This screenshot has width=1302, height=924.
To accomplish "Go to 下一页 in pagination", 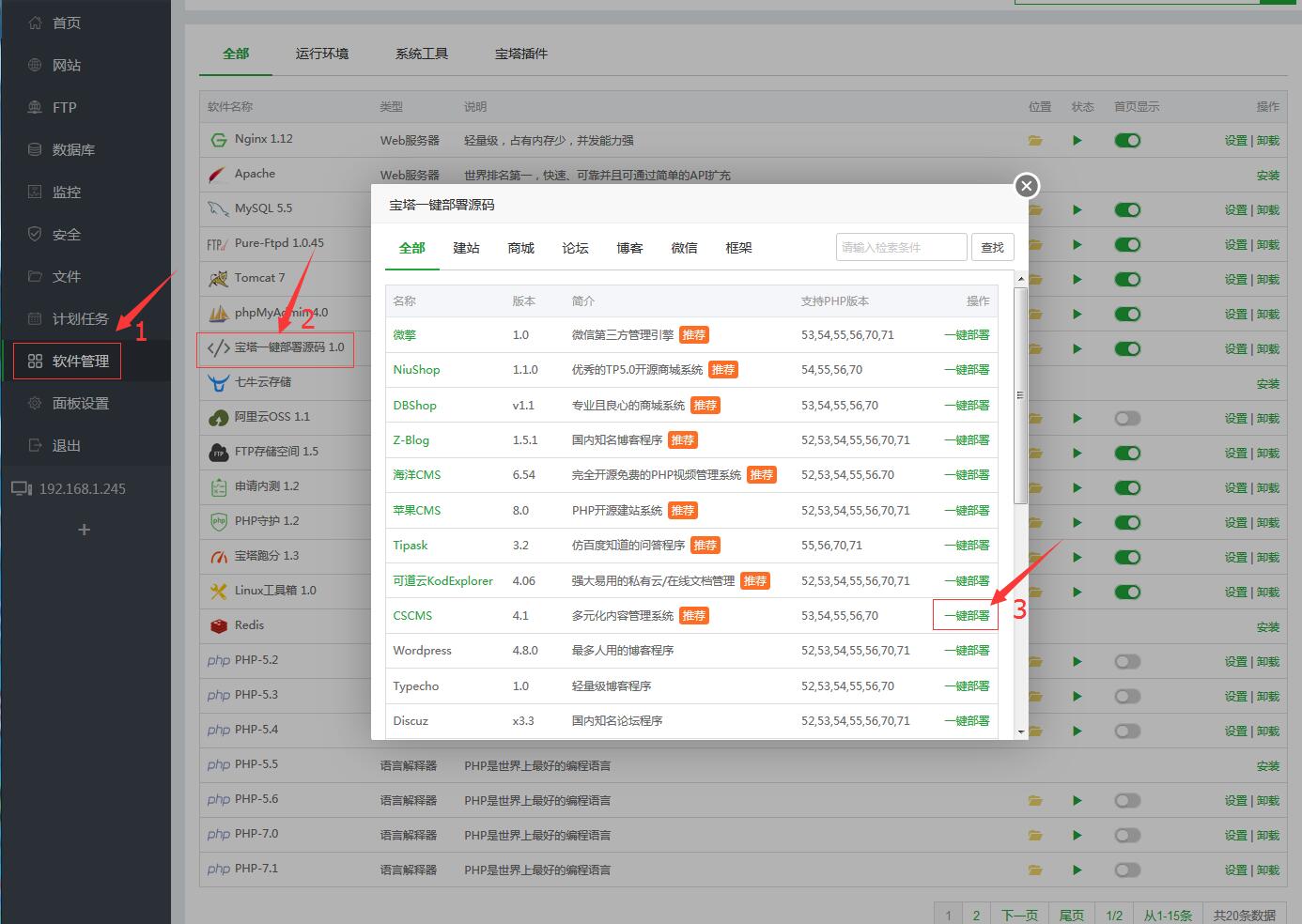I will click(x=1019, y=916).
